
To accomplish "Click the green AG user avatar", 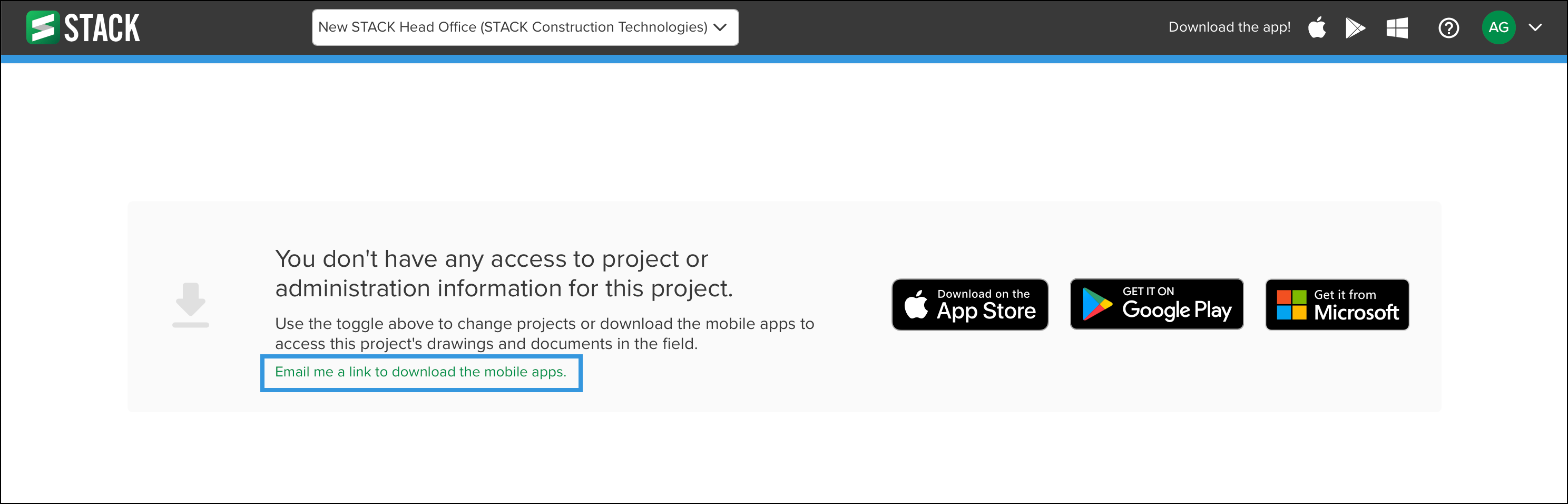I will 1498,27.
